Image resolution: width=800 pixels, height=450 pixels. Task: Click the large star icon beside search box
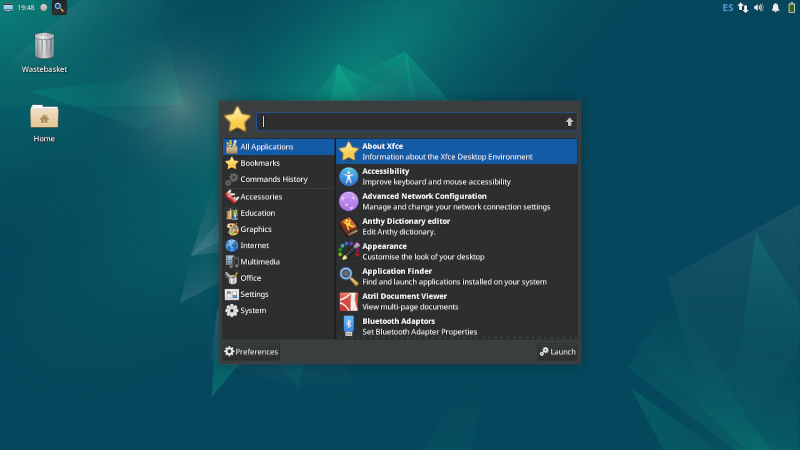237,120
